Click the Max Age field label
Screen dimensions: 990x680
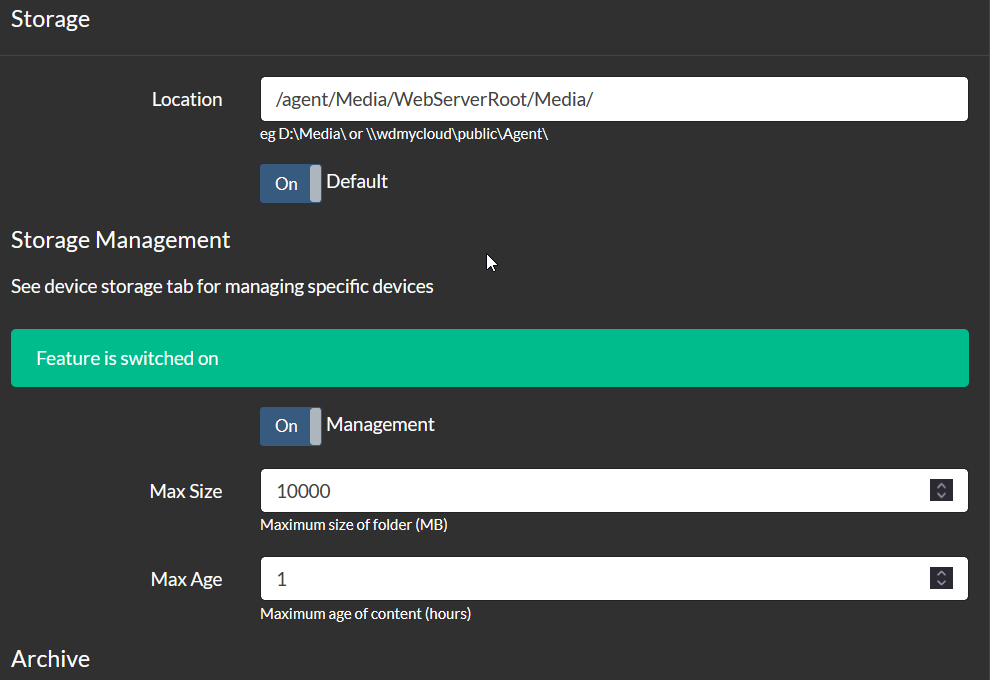[186, 580]
